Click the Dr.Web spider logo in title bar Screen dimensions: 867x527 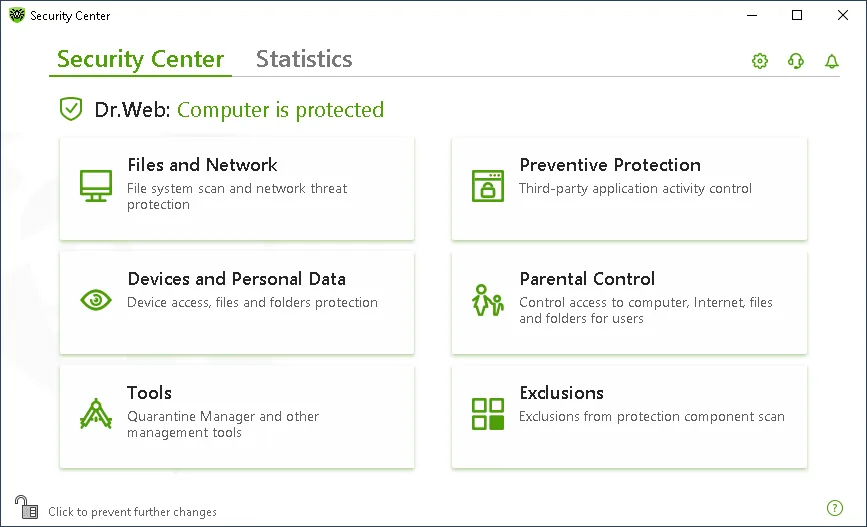click(17, 15)
